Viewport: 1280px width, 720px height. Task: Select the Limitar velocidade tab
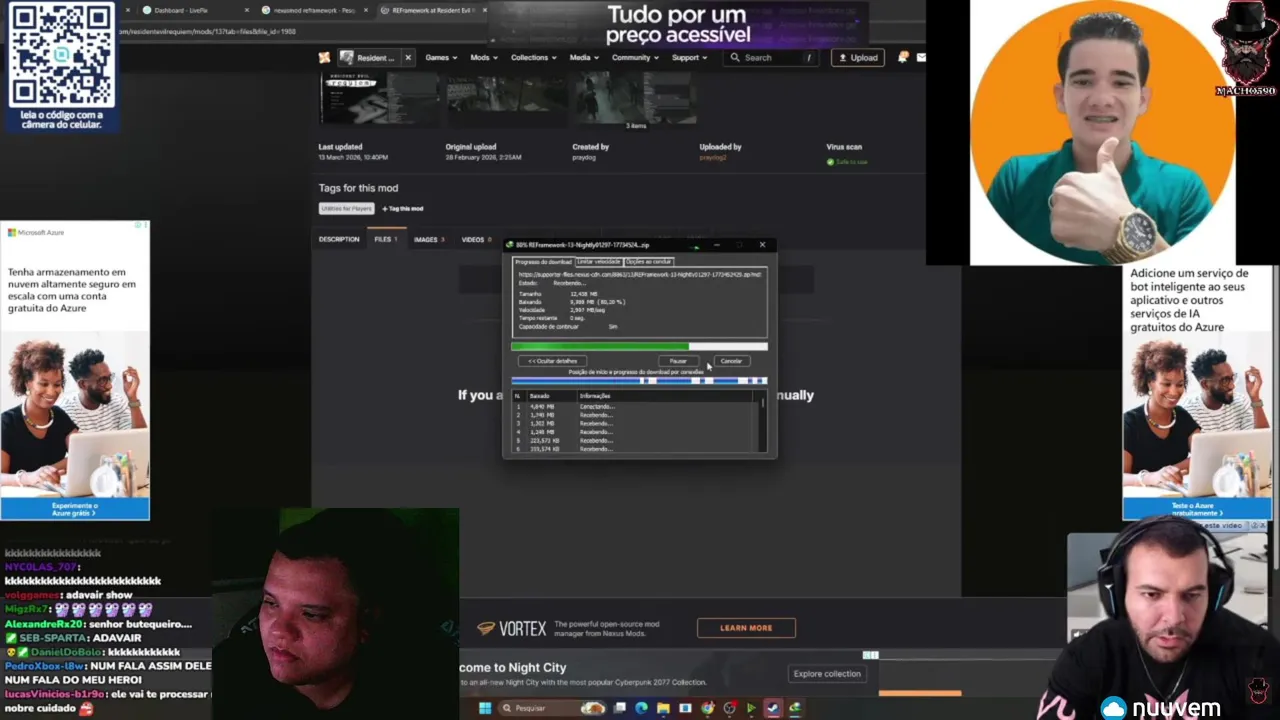tap(598, 262)
